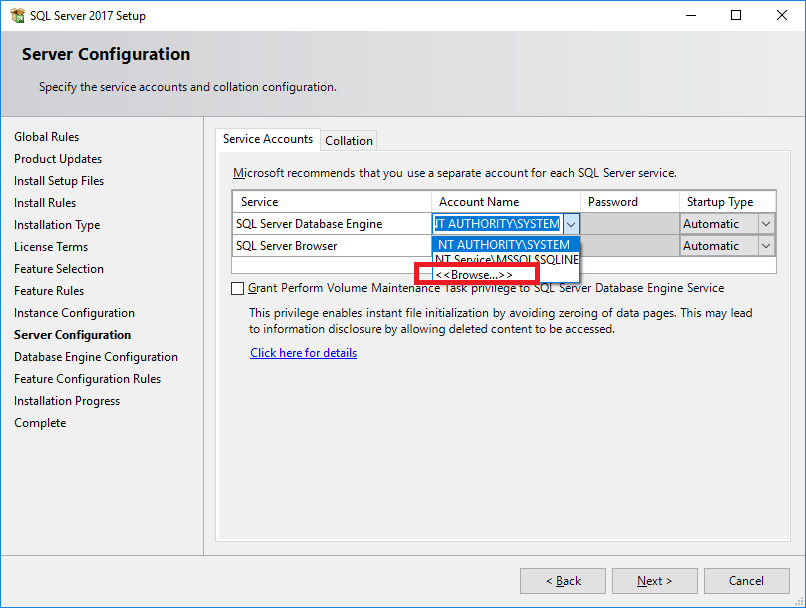The width and height of the screenshot is (806, 608).
Task: Cancel the setup wizard
Action: pyautogui.click(x=746, y=581)
